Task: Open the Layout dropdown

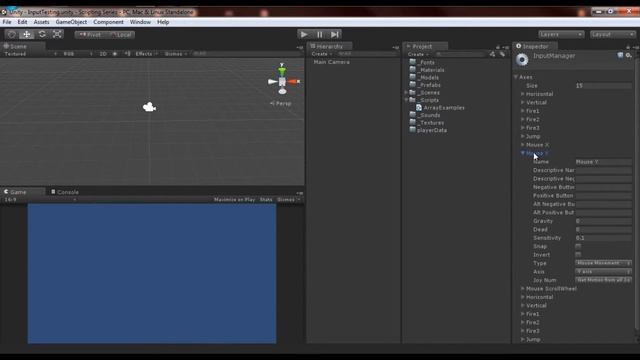Action: click(612, 35)
